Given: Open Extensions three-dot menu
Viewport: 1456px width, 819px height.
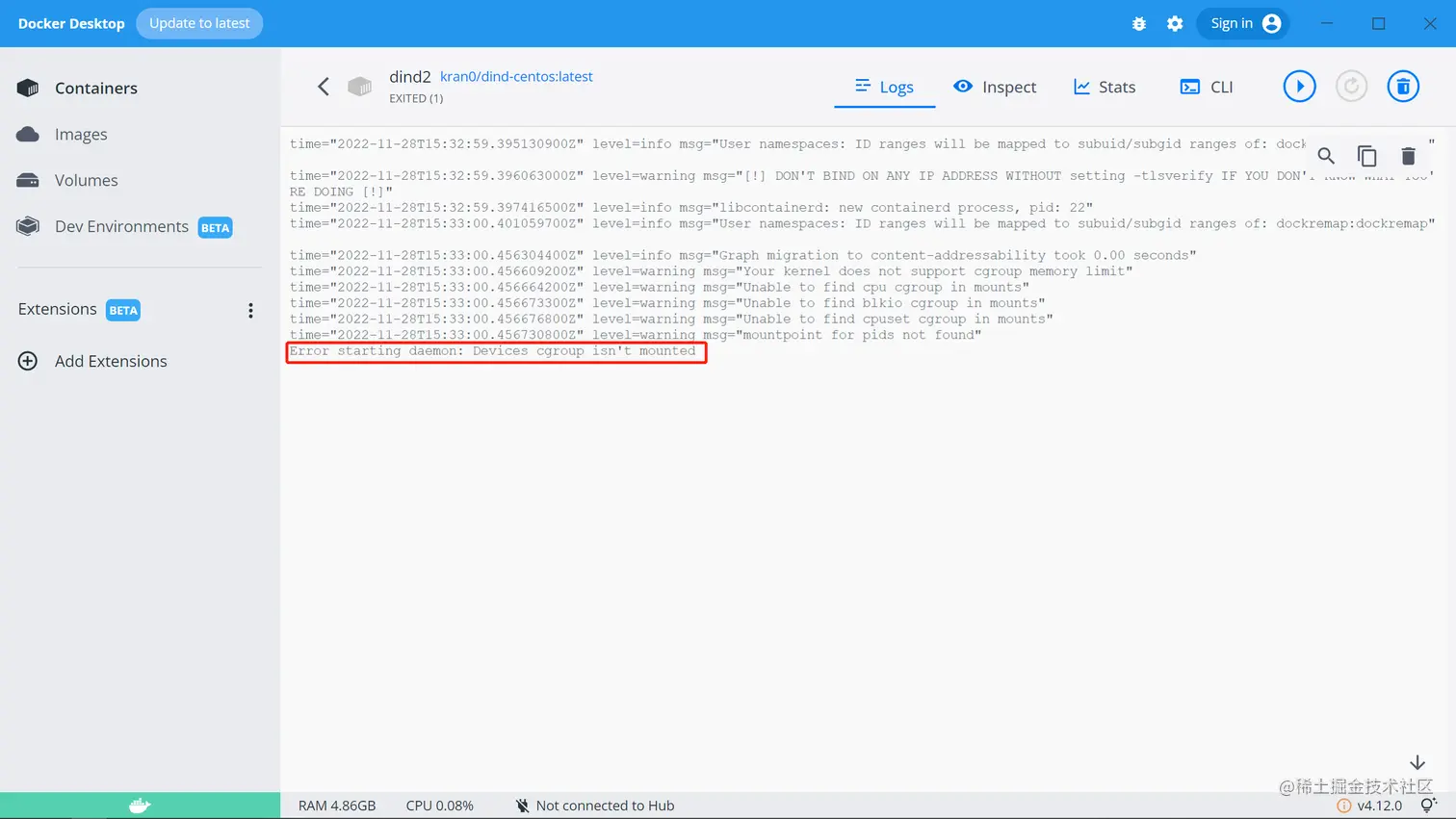Looking at the screenshot, I should [250, 310].
